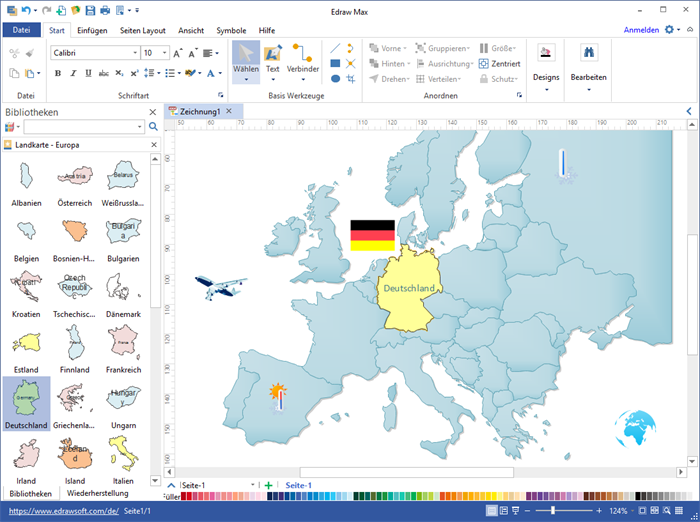The image size is (700, 522).
Task: Open the Seite-1 page selector dropdown
Action: tap(253, 485)
